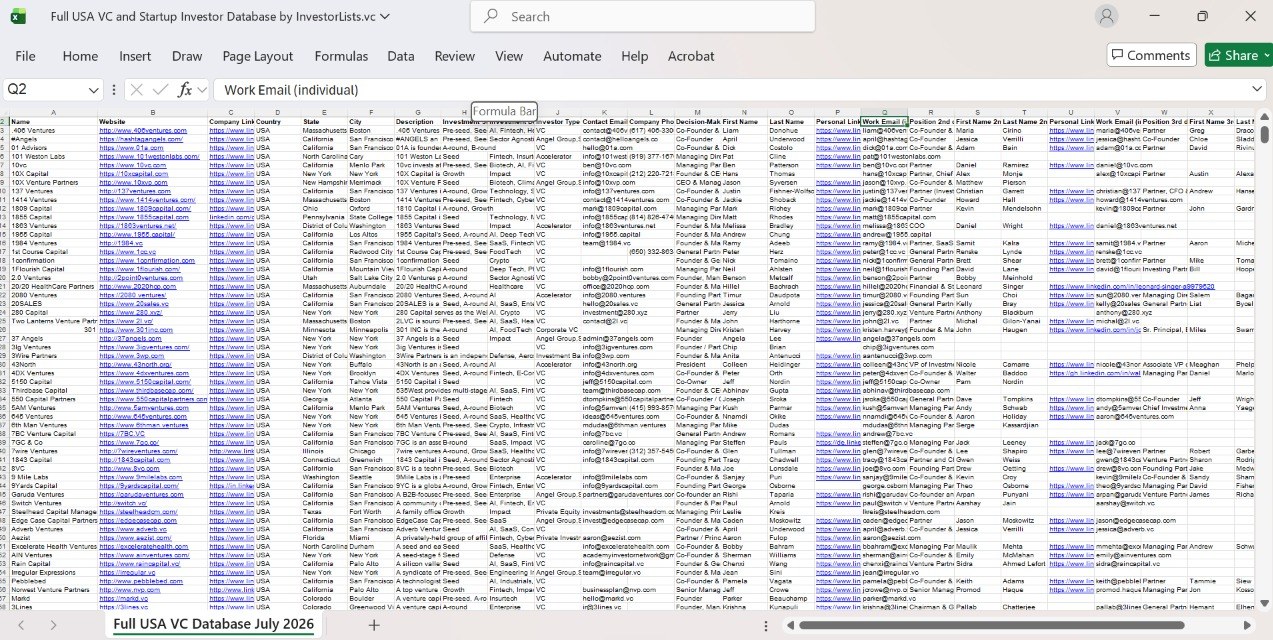Open the Share dropdown arrow
The image size is (1273, 640).
point(1267,55)
